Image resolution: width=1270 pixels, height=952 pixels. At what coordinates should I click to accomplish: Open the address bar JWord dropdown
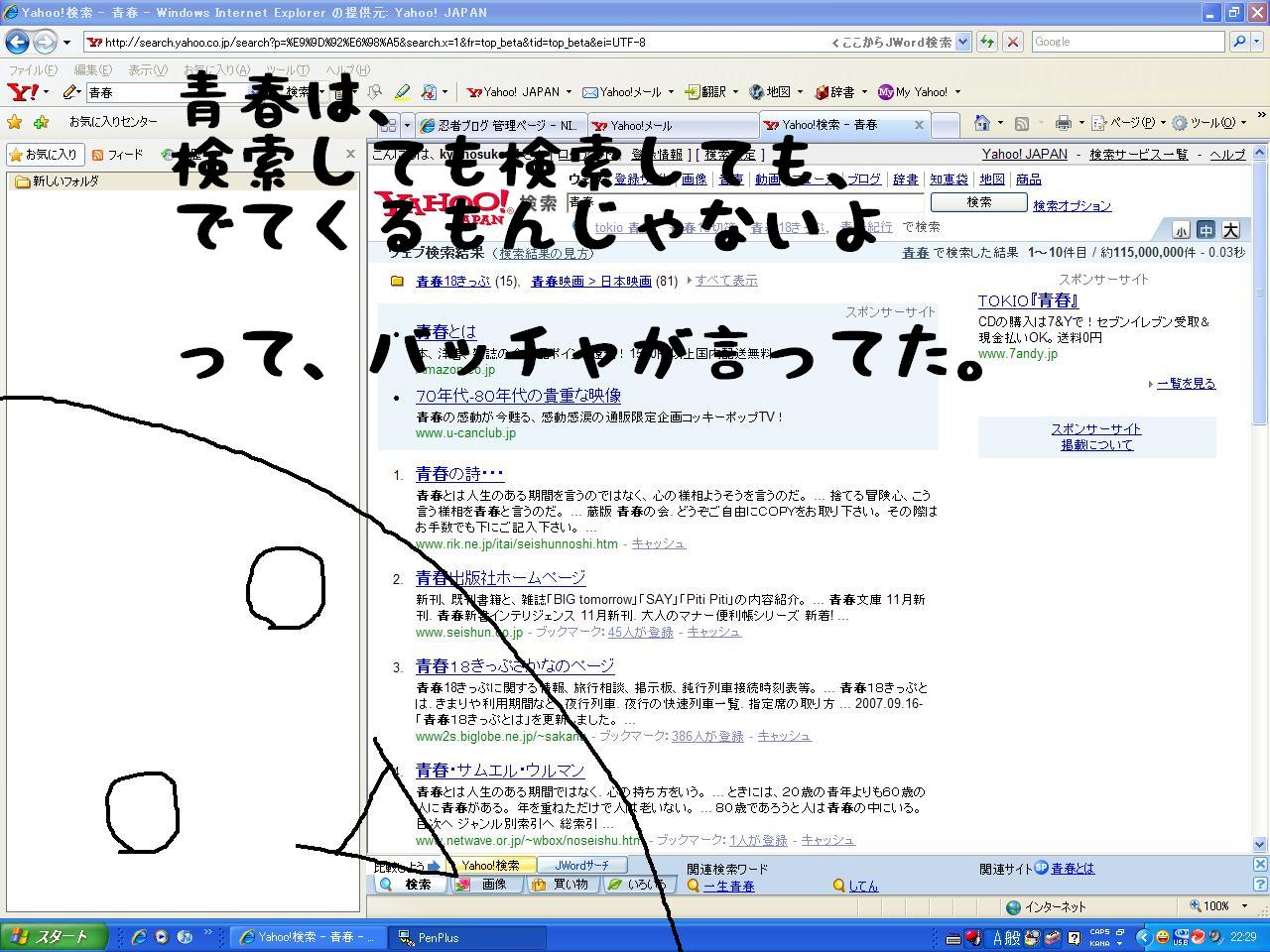960,43
